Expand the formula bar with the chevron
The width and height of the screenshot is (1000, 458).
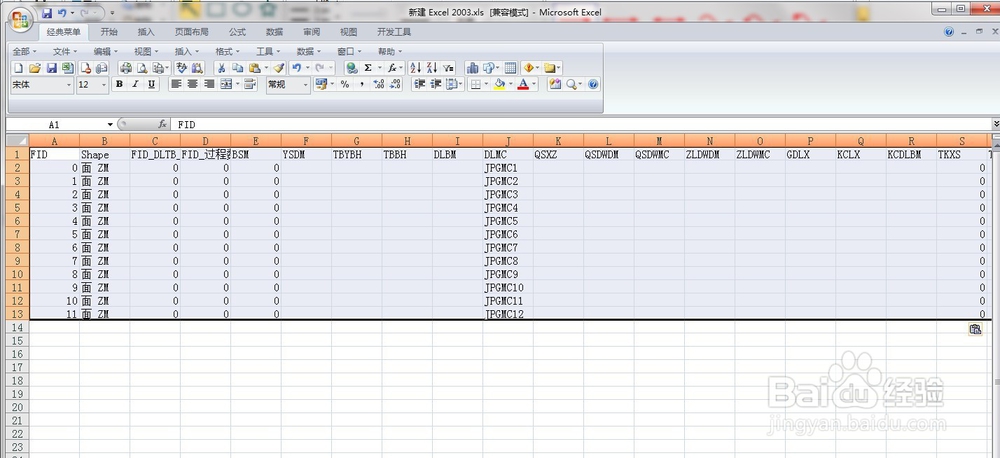pyautogui.click(x=996, y=124)
